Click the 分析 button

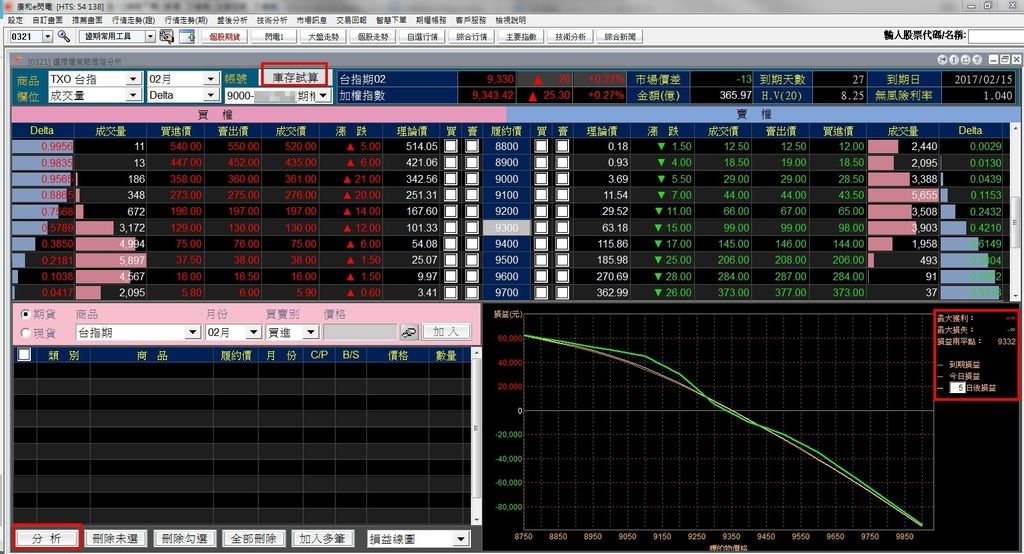click(x=47, y=538)
